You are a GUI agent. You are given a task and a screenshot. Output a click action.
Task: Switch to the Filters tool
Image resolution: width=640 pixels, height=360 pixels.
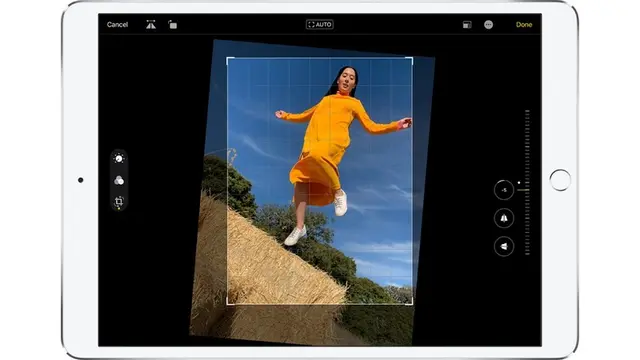click(119, 180)
